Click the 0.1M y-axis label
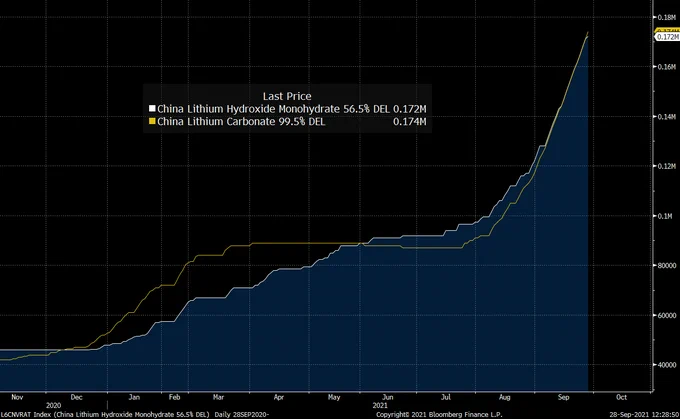This screenshot has height=419, width=680. coord(666,216)
